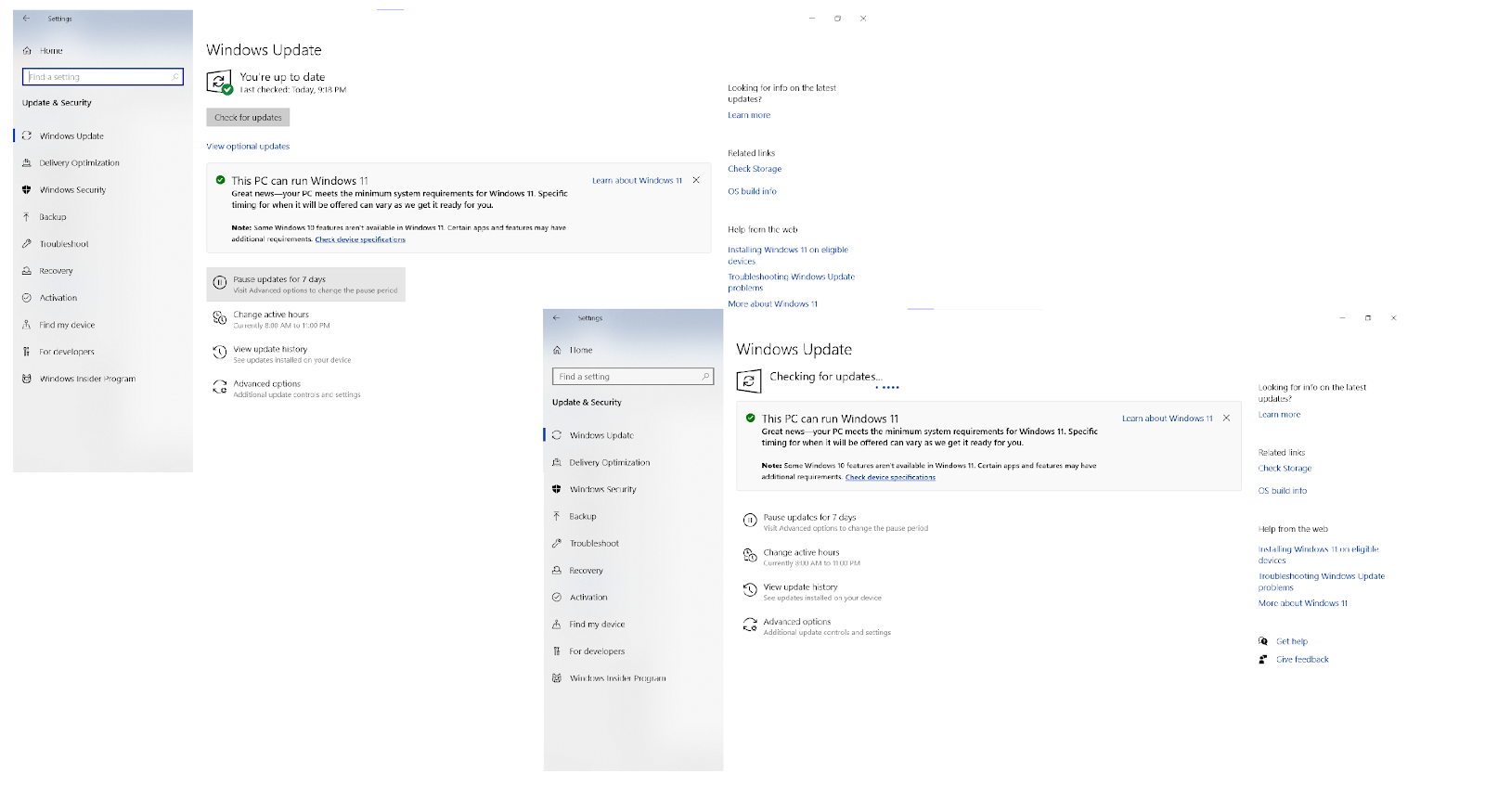The width and height of the screenshot is (1485, 812).
Task: Click Pause updates for 7 days, first window
Action: click(x=305, y=284)
